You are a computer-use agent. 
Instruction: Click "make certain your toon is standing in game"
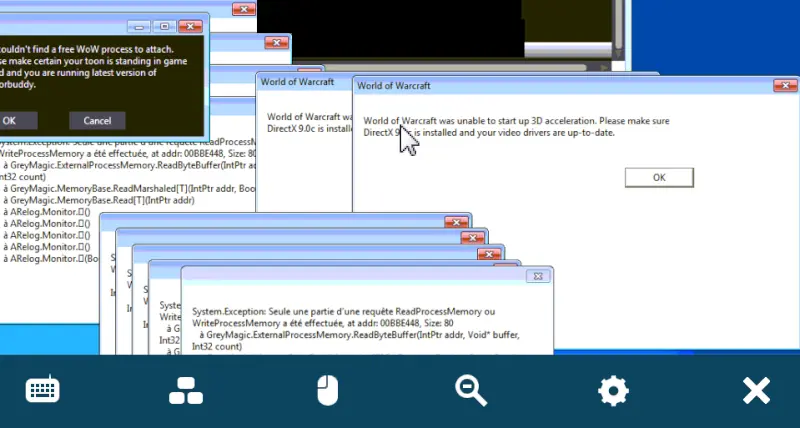tap(98, 61)
